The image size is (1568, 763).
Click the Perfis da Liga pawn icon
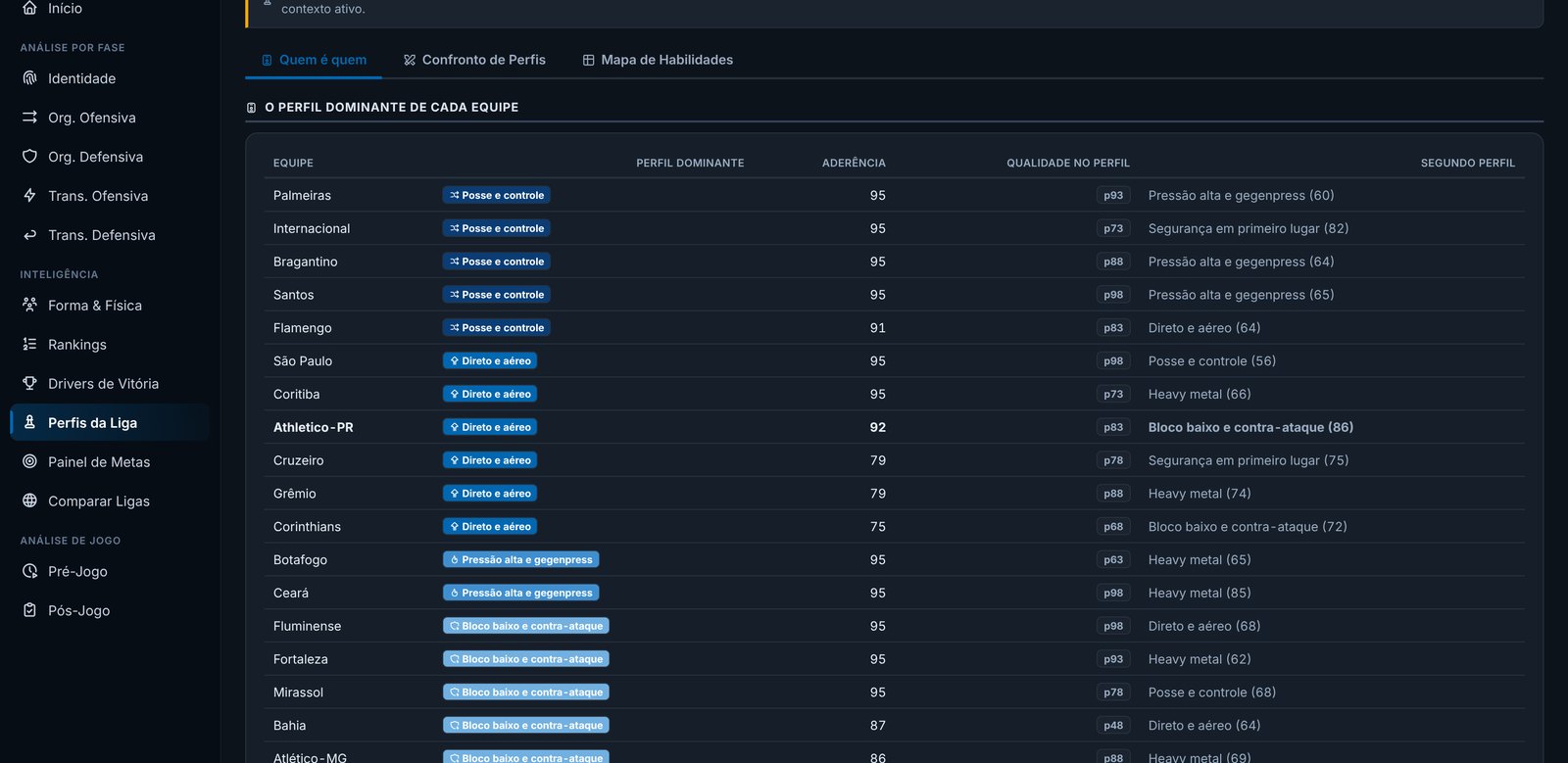(x=29, y=422)
